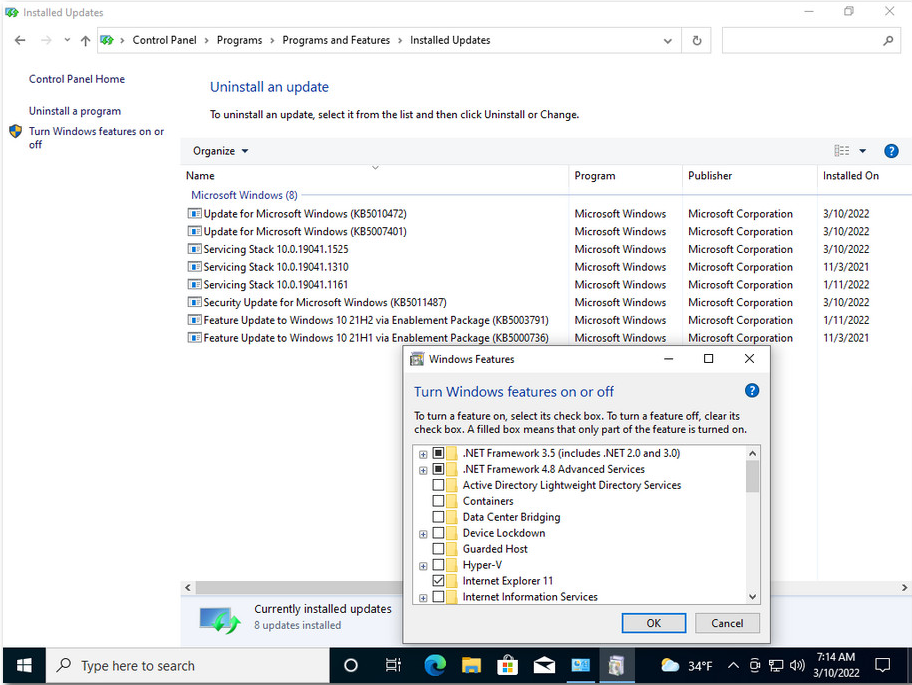Viewport: 912px width, 685px height.
Task: Select Servicing Stack 10.0.19041.1161 icon
Action: pos(194,284)
